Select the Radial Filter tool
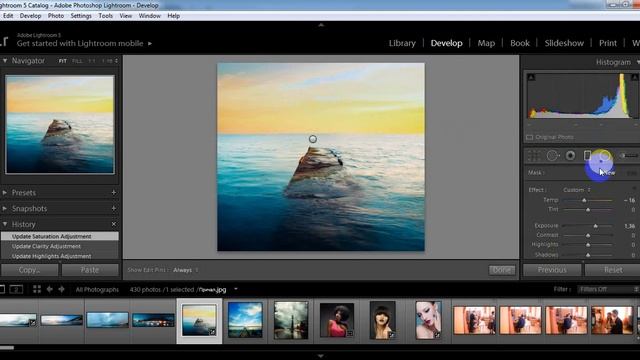The height and width of the screenshot is (360, 640). (604, 156)
